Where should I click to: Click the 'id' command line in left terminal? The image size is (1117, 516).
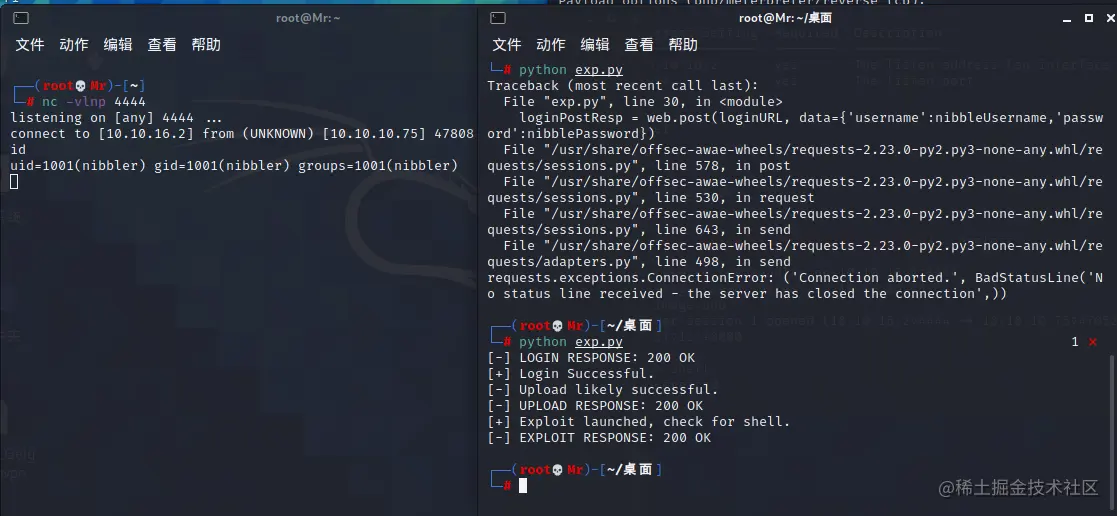coord(18,150)
